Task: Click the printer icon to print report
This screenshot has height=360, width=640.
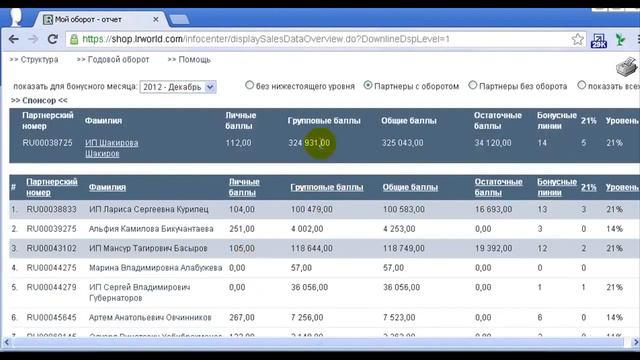Action: [627, 66]
